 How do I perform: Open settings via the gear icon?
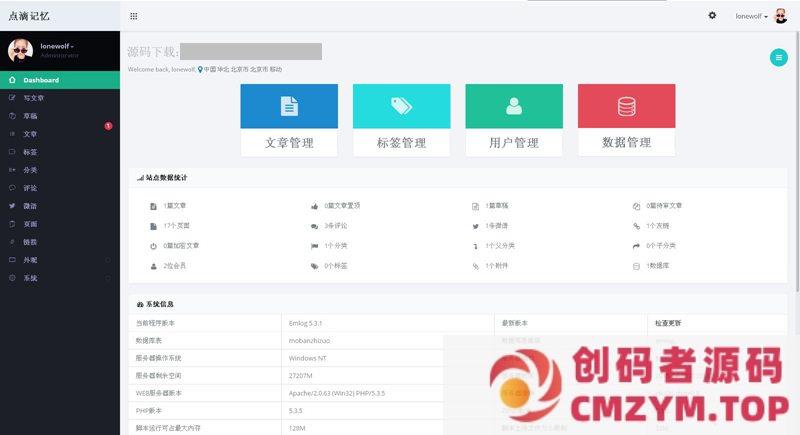point(712,16)
